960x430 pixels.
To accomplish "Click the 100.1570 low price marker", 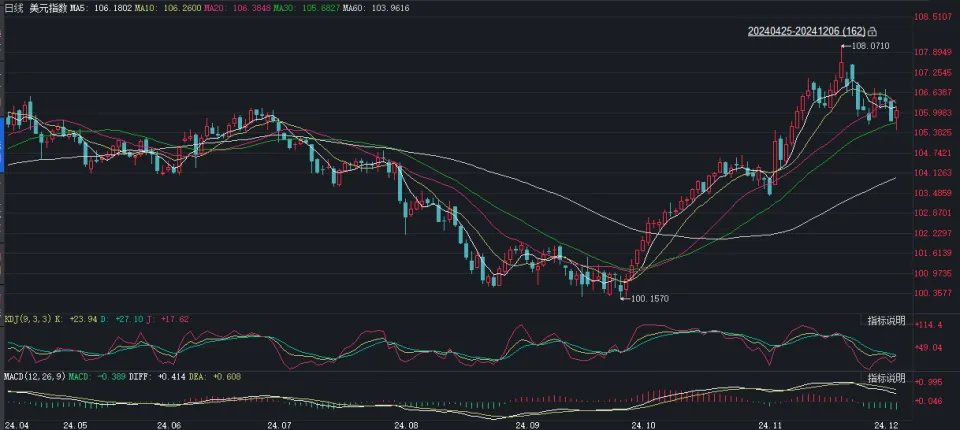I will click(x=650, y=298).
